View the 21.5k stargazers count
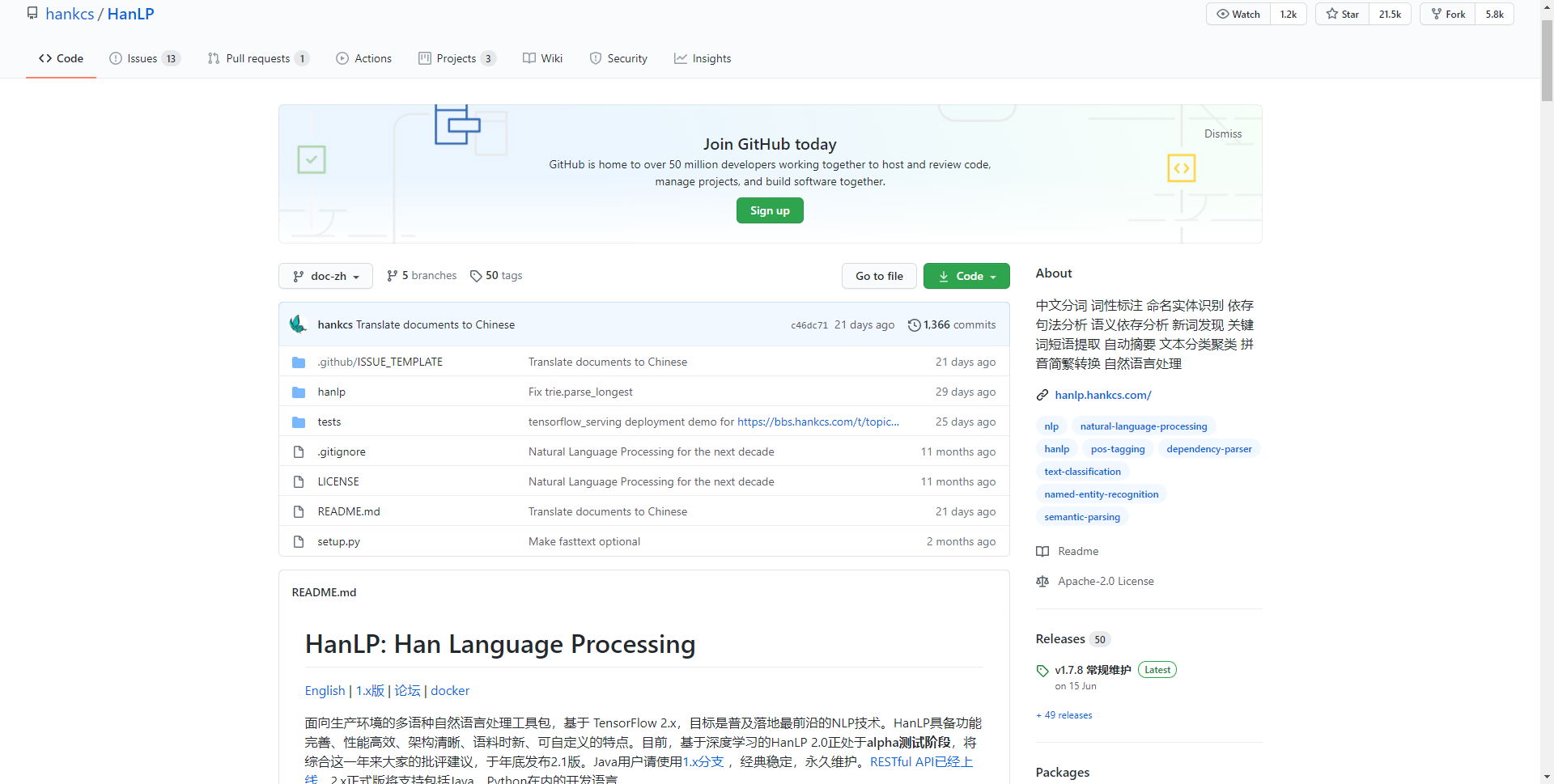1554x784 pixels. [x=1390, y=14]
